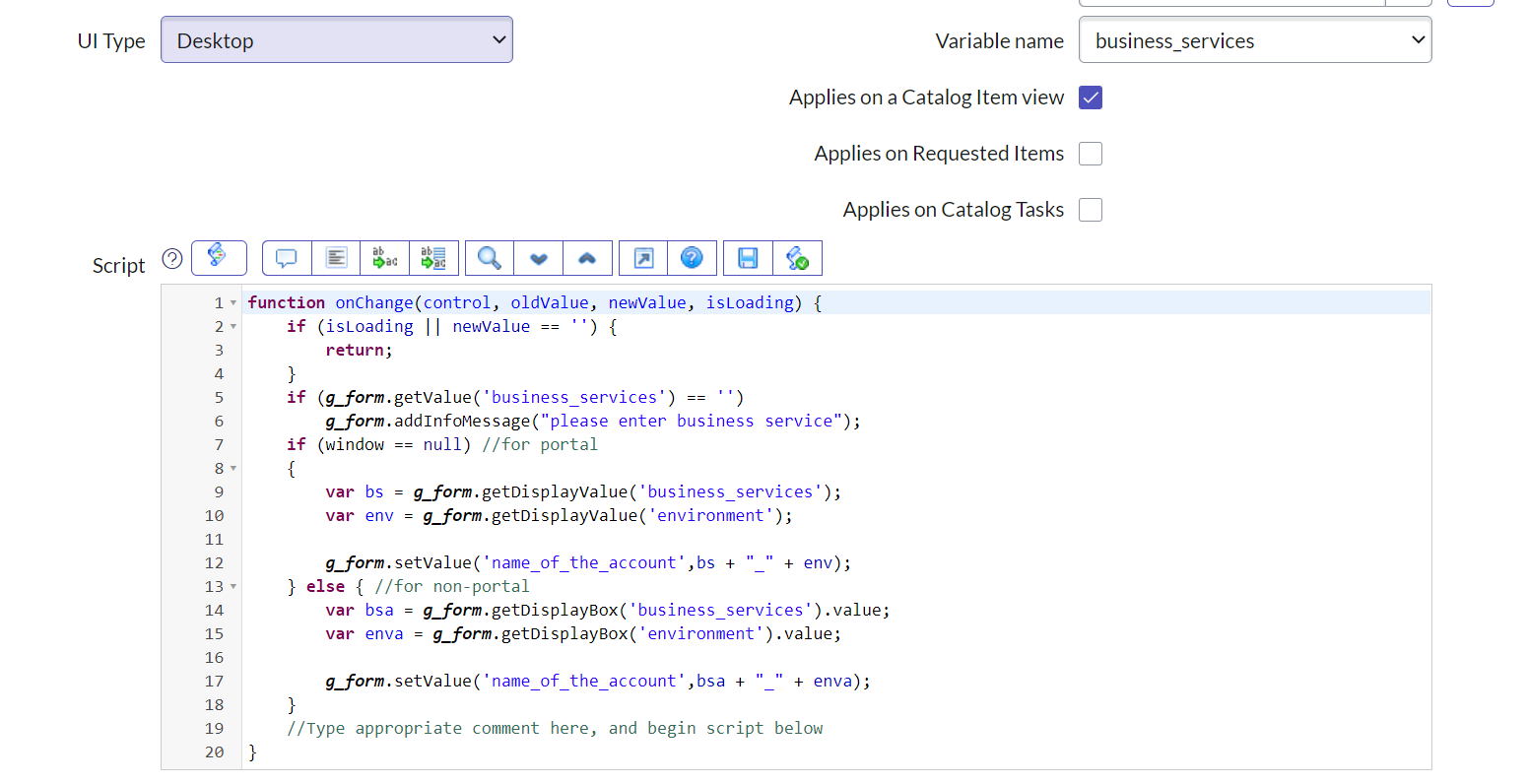Click the '//for non-portal' comment
This screenshot has width=1526, height=784.
point(452,587)
